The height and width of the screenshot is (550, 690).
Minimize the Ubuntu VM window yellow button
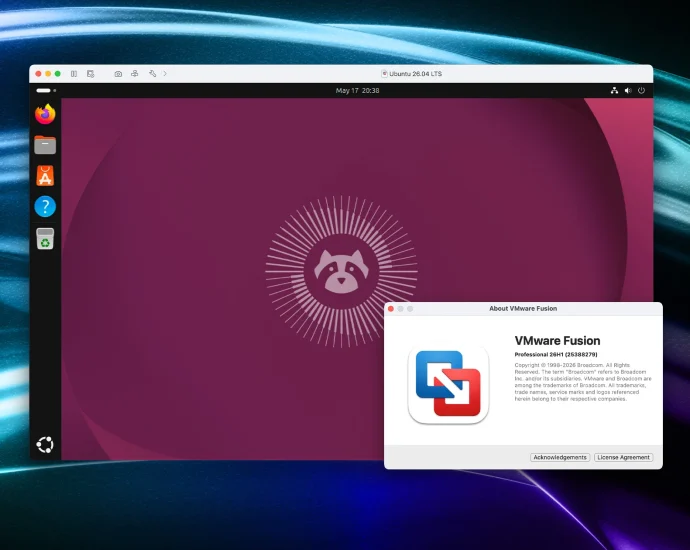pyautogui.click(x=48, y=74)
